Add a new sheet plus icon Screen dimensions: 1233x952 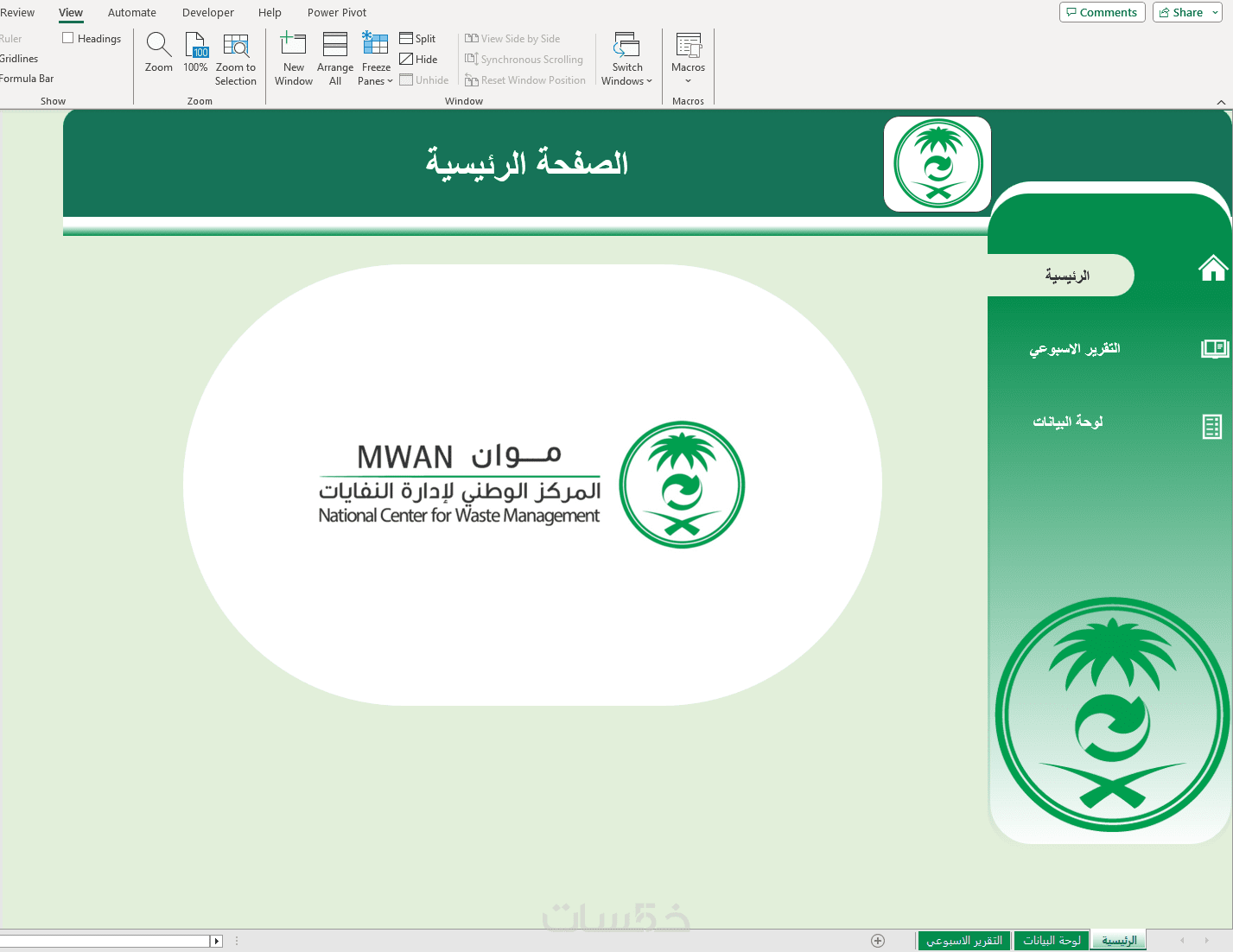point(878,941)
